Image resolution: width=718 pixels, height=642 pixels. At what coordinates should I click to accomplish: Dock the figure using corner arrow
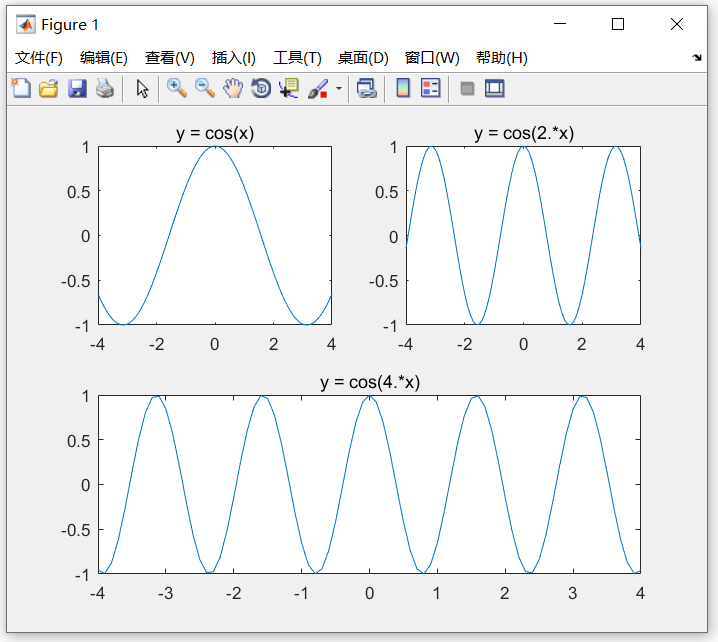point(697,57)
